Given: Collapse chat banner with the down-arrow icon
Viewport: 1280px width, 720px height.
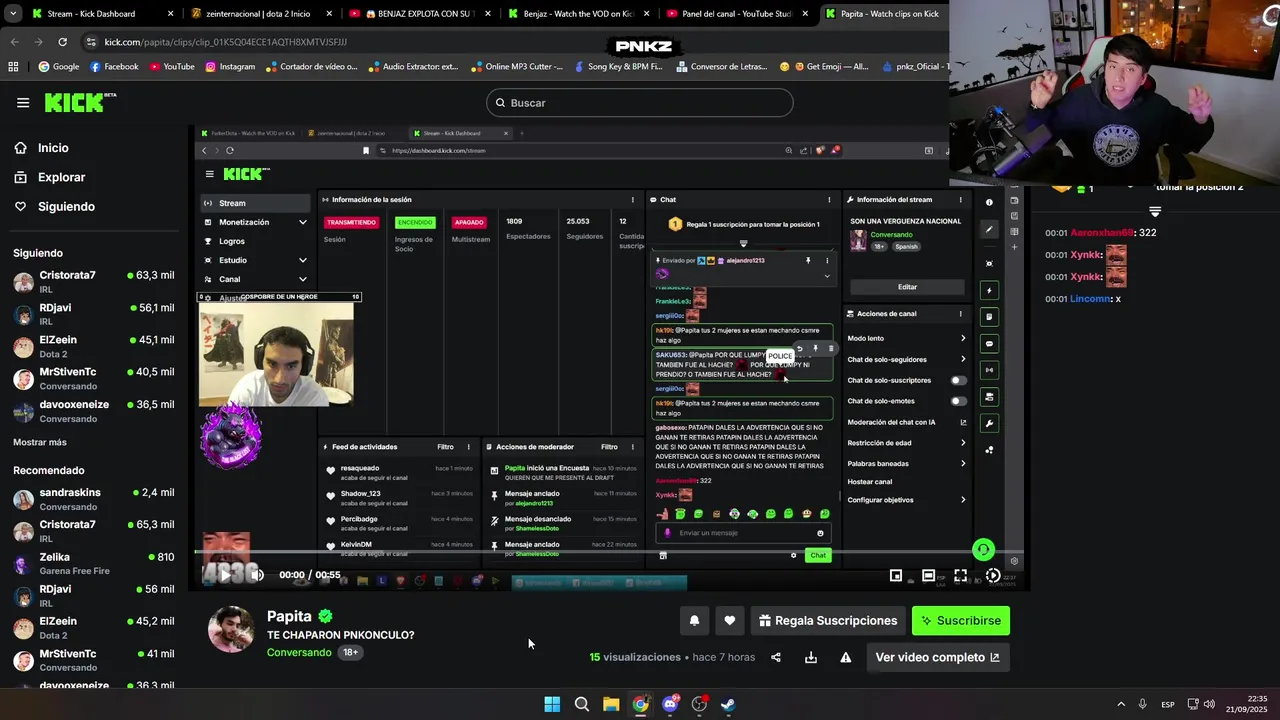Looking at the screenshot, I should (x=1155, y=211).
